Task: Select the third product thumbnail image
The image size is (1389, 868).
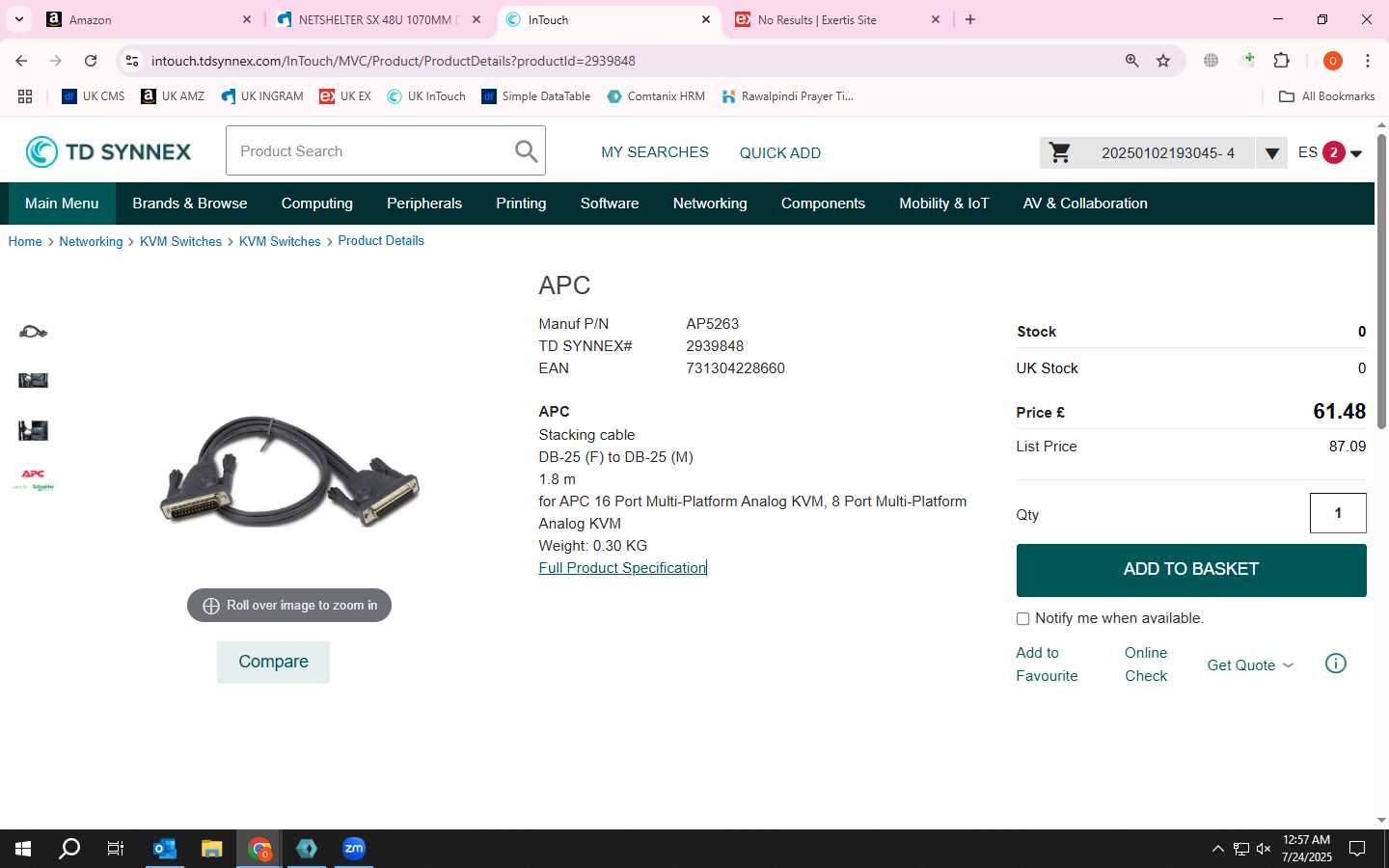Action: 33,430
